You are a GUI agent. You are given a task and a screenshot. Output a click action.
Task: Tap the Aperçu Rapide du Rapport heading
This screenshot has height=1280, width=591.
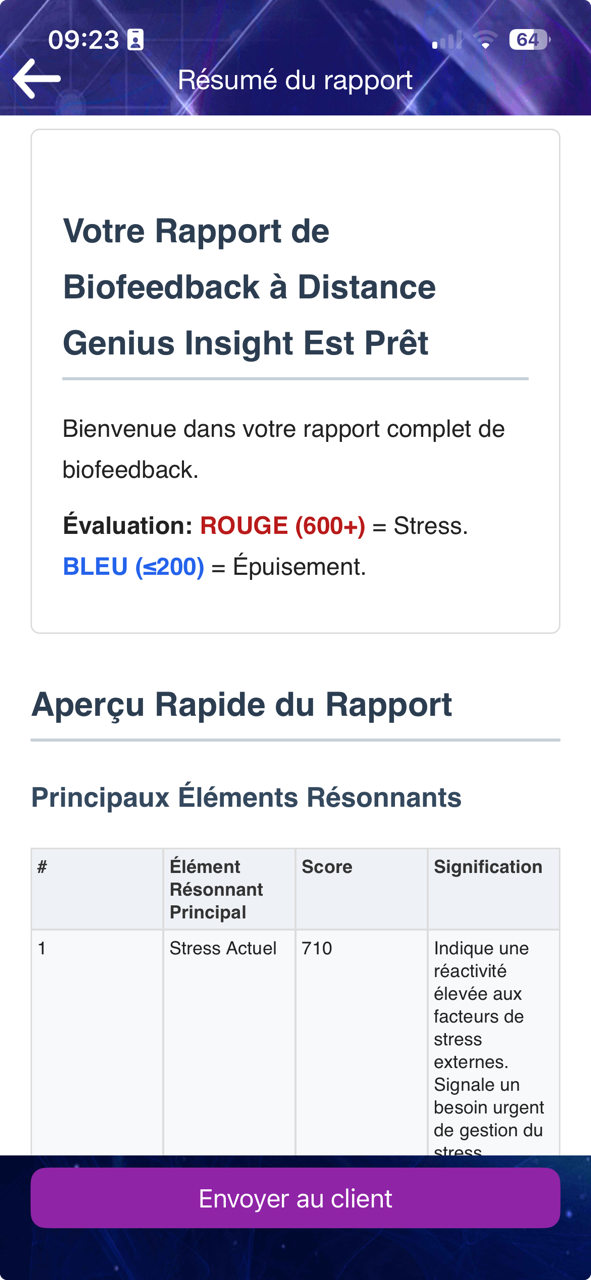click(242, 704)
